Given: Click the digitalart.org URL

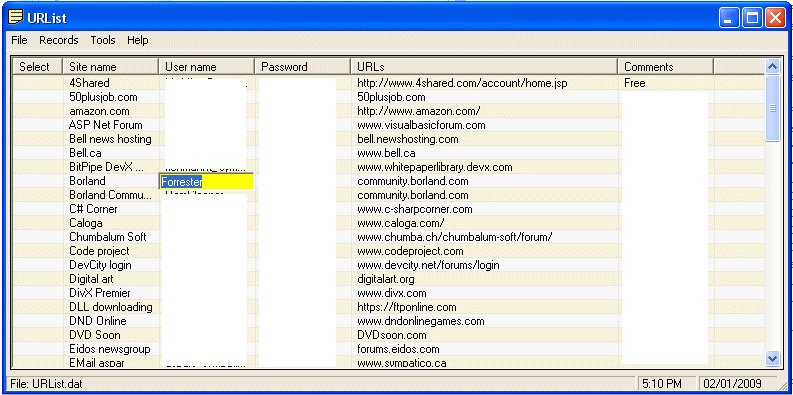Looking at the screenshot, I should (386, 279).
